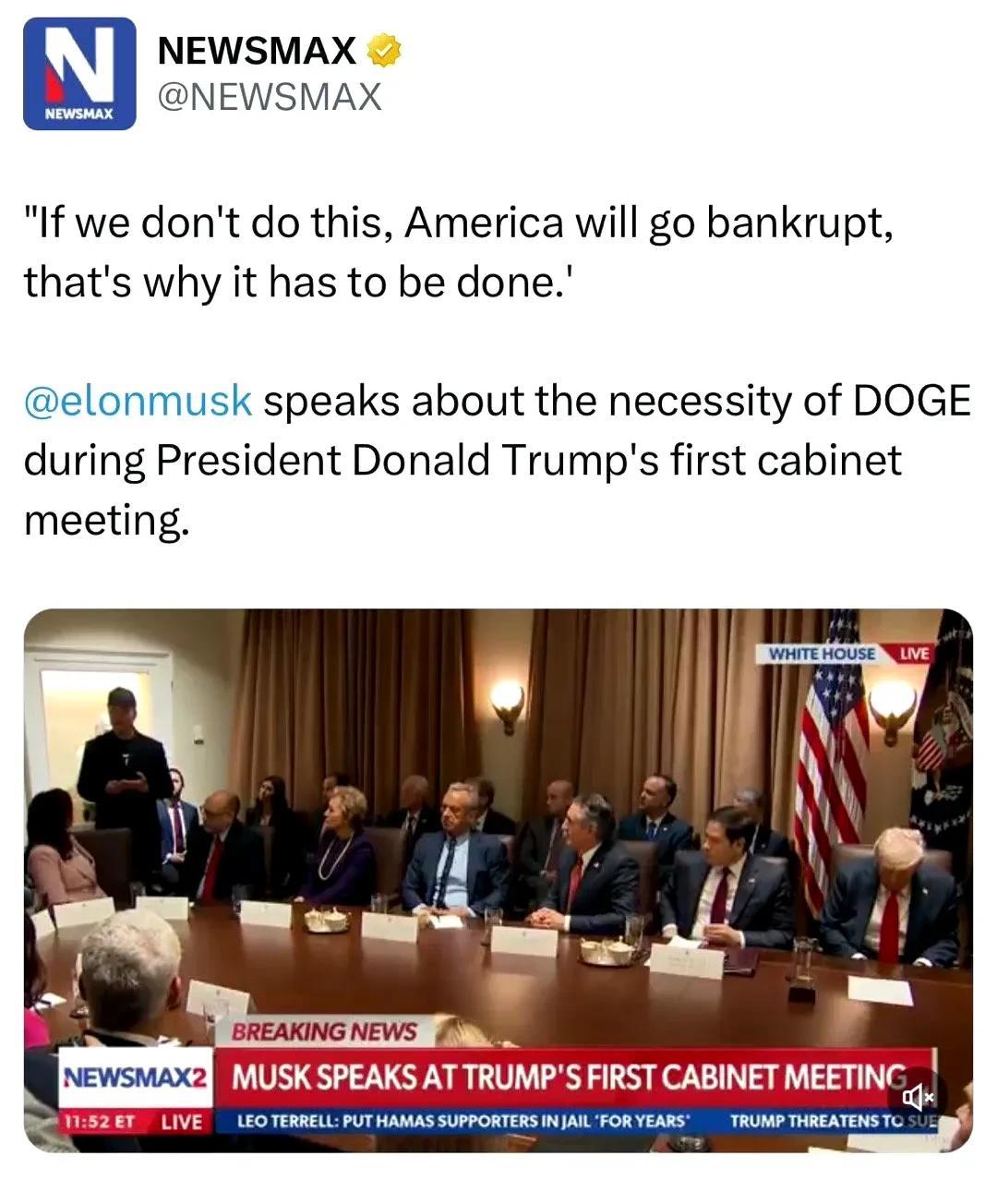
Task: Open the NEWSMAX profile avatar
Action: tap(79, 73)
